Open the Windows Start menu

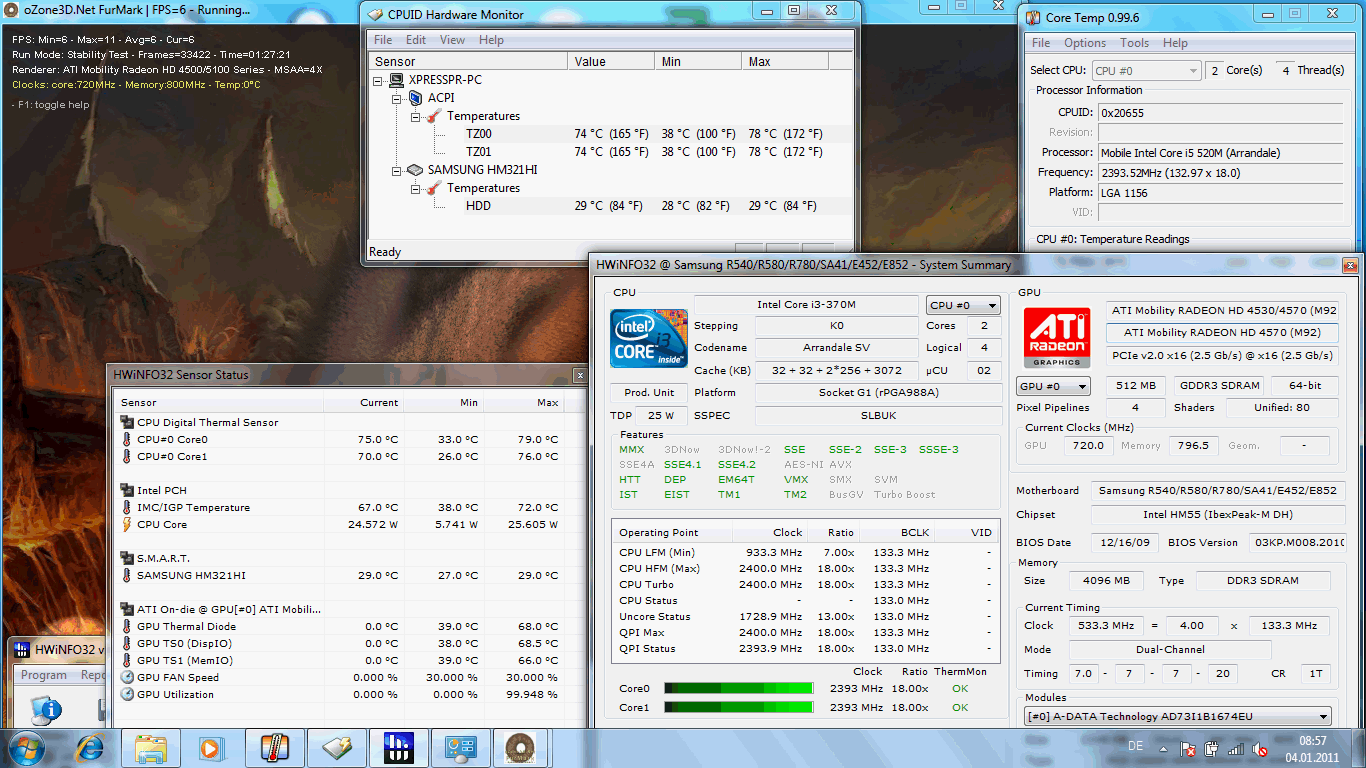point(26,747)
